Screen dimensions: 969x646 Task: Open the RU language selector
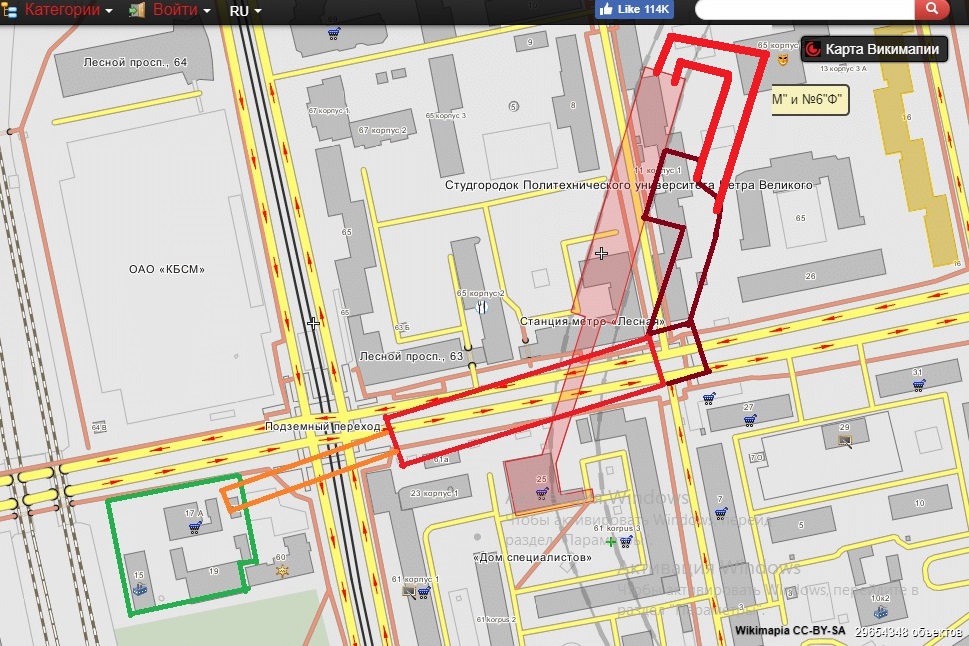pyautogui.click(x=245, y=10)
